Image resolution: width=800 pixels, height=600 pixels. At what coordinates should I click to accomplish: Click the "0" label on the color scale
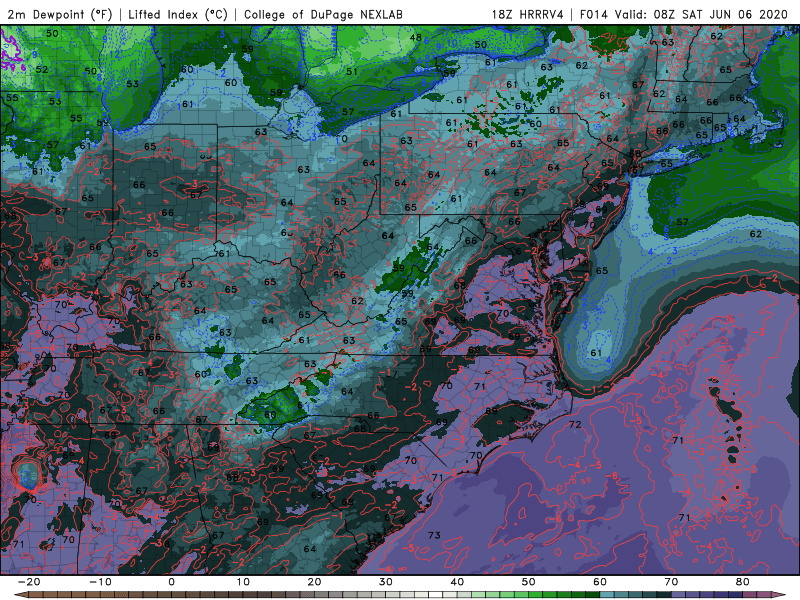pyautogui.click(x=171, y=582)
